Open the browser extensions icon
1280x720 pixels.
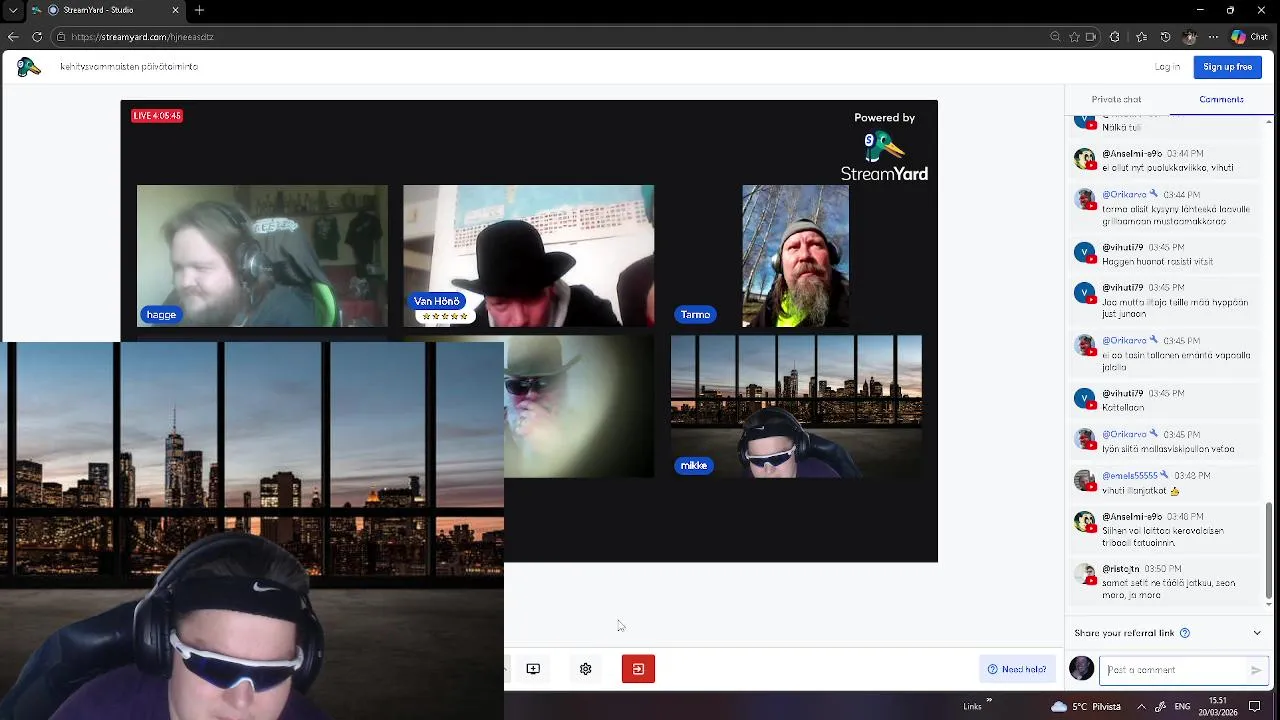coord(1115,37)
